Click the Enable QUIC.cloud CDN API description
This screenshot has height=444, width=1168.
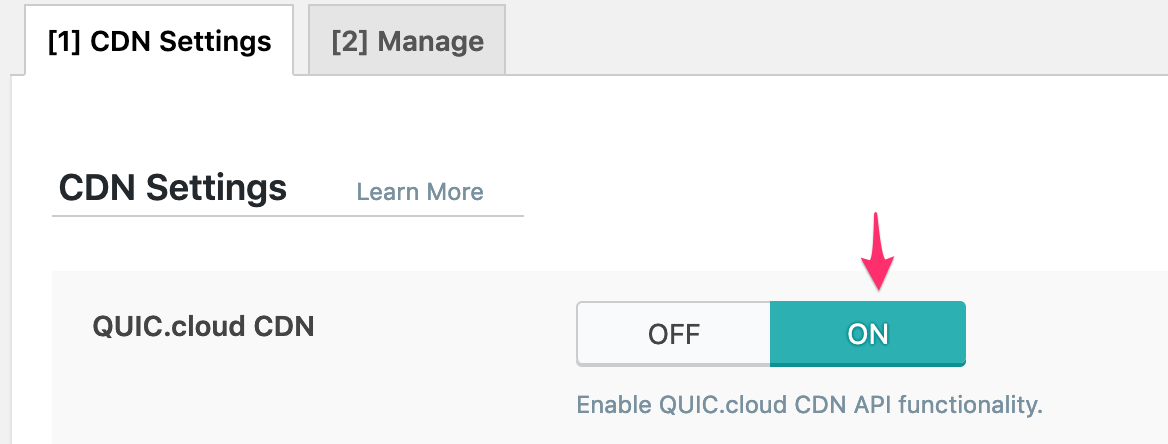click(809, 405)
